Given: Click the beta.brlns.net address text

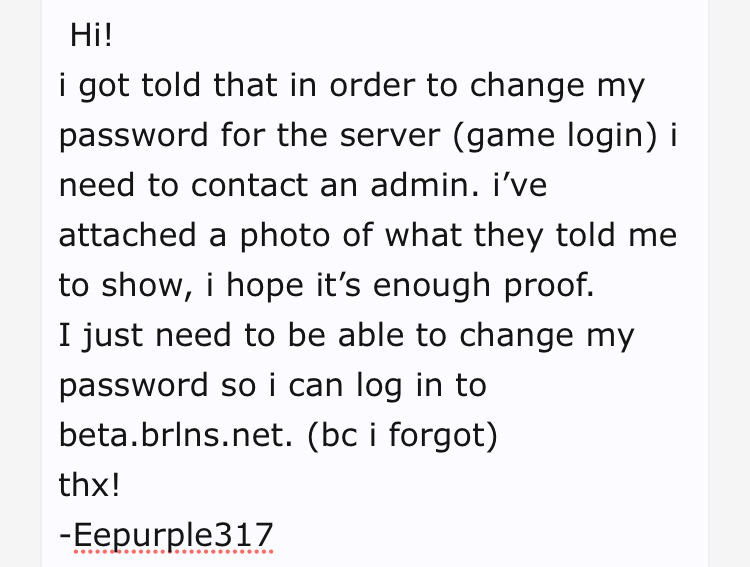Looking at the screenshot, I should tap(175, 435).
